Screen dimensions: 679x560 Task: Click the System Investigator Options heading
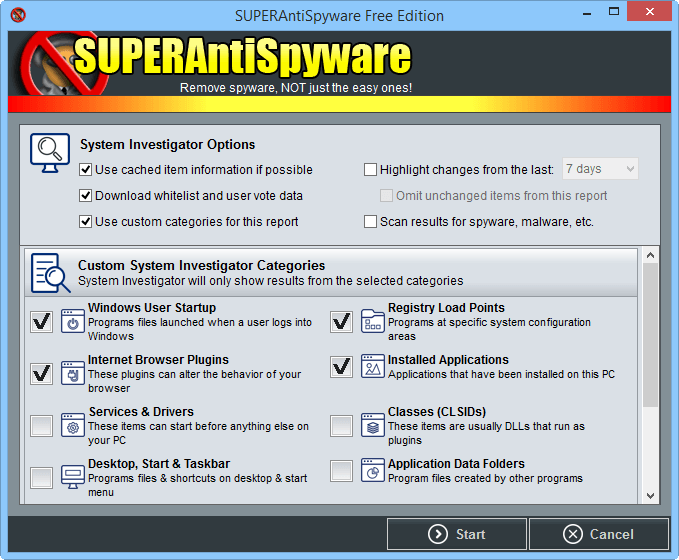168,144
